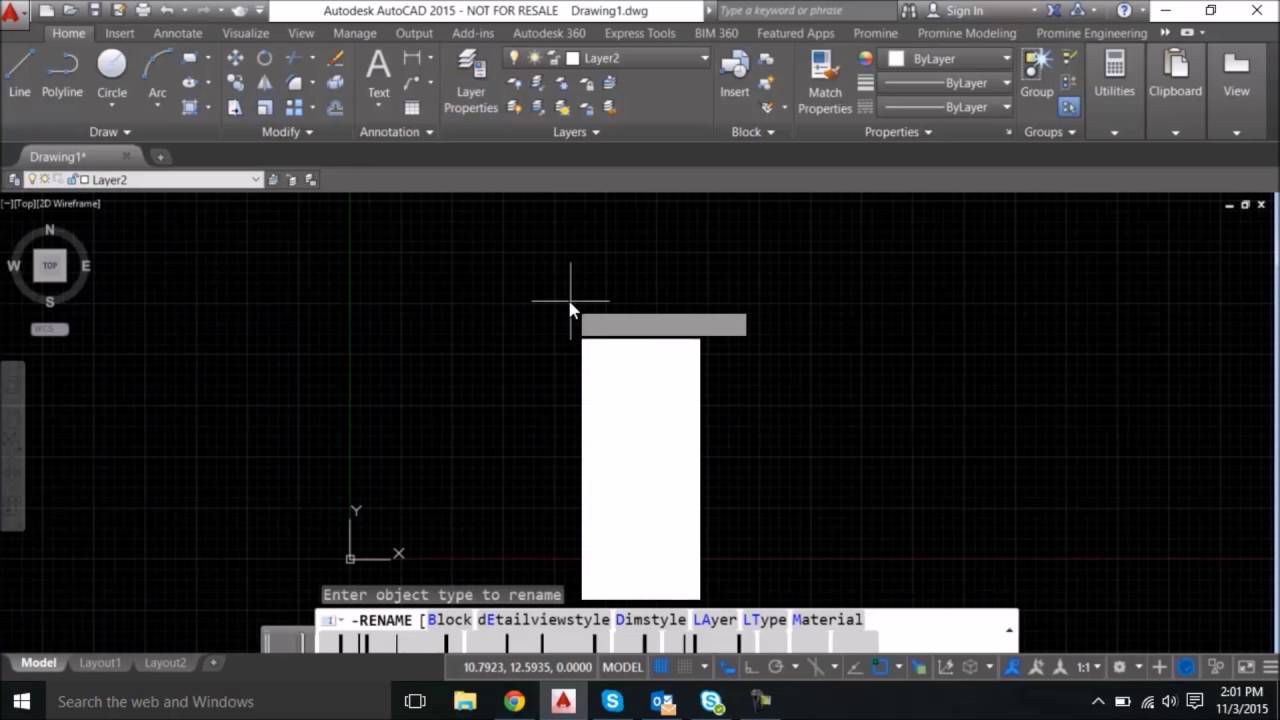Select the Rotate tool in Modify panel
Image resolution: width=1280 pixels, height=720 pixels.
pyautogui.click(x=264, y=58)
